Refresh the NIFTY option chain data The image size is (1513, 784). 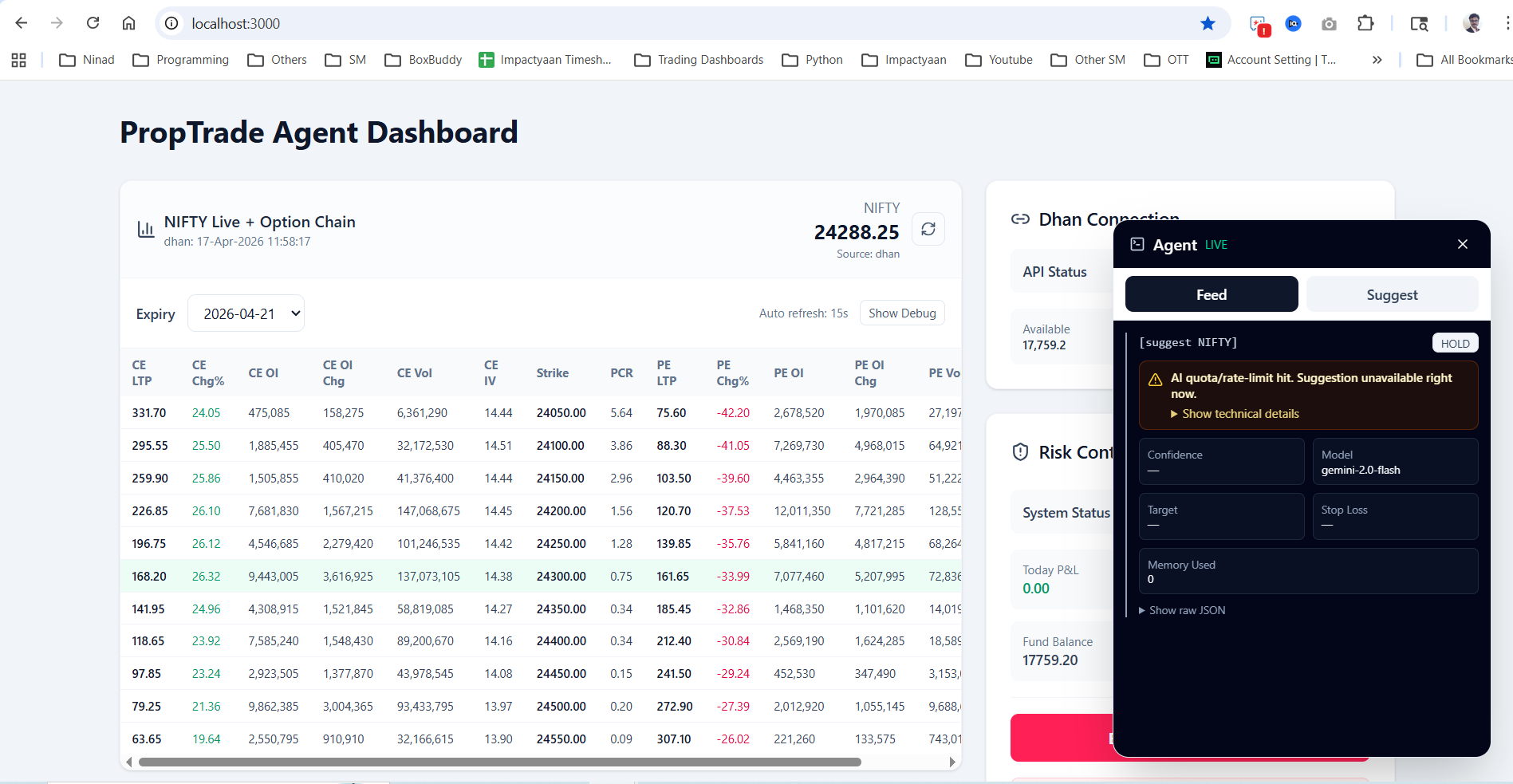pos(928,229)
